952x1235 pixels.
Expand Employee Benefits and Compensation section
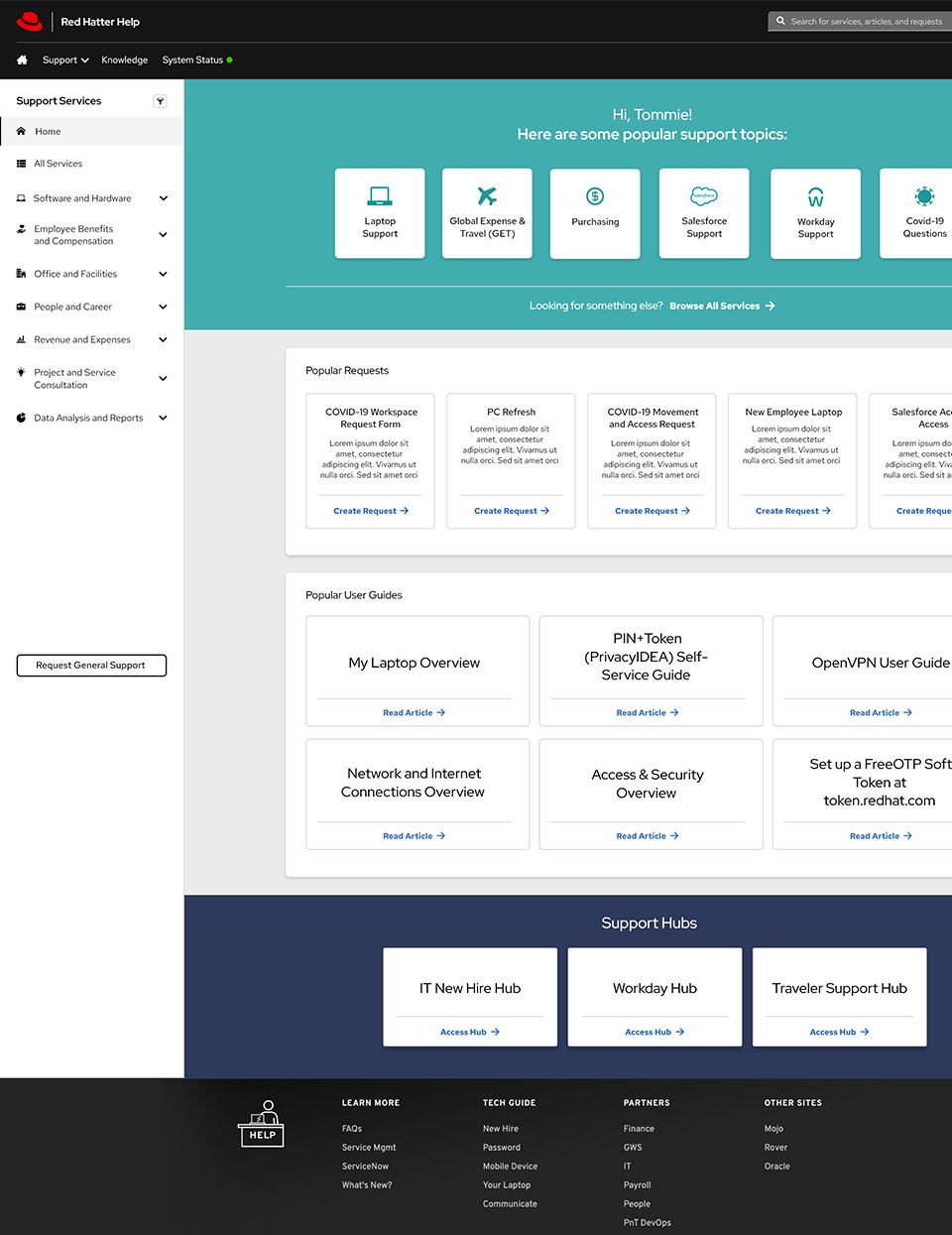pyautogui.click(x=164, y=235)
